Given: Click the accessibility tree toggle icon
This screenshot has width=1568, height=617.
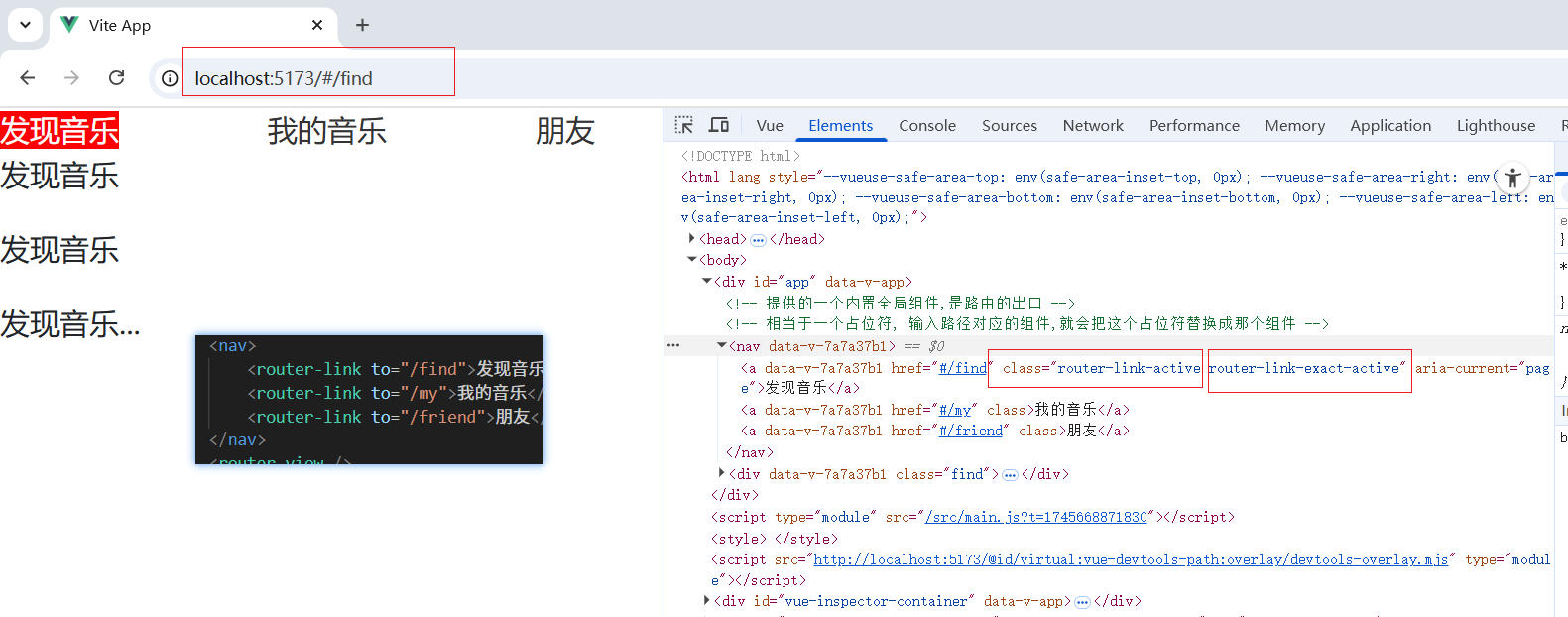Looking at the screenshot, I should pos(1512,178).
